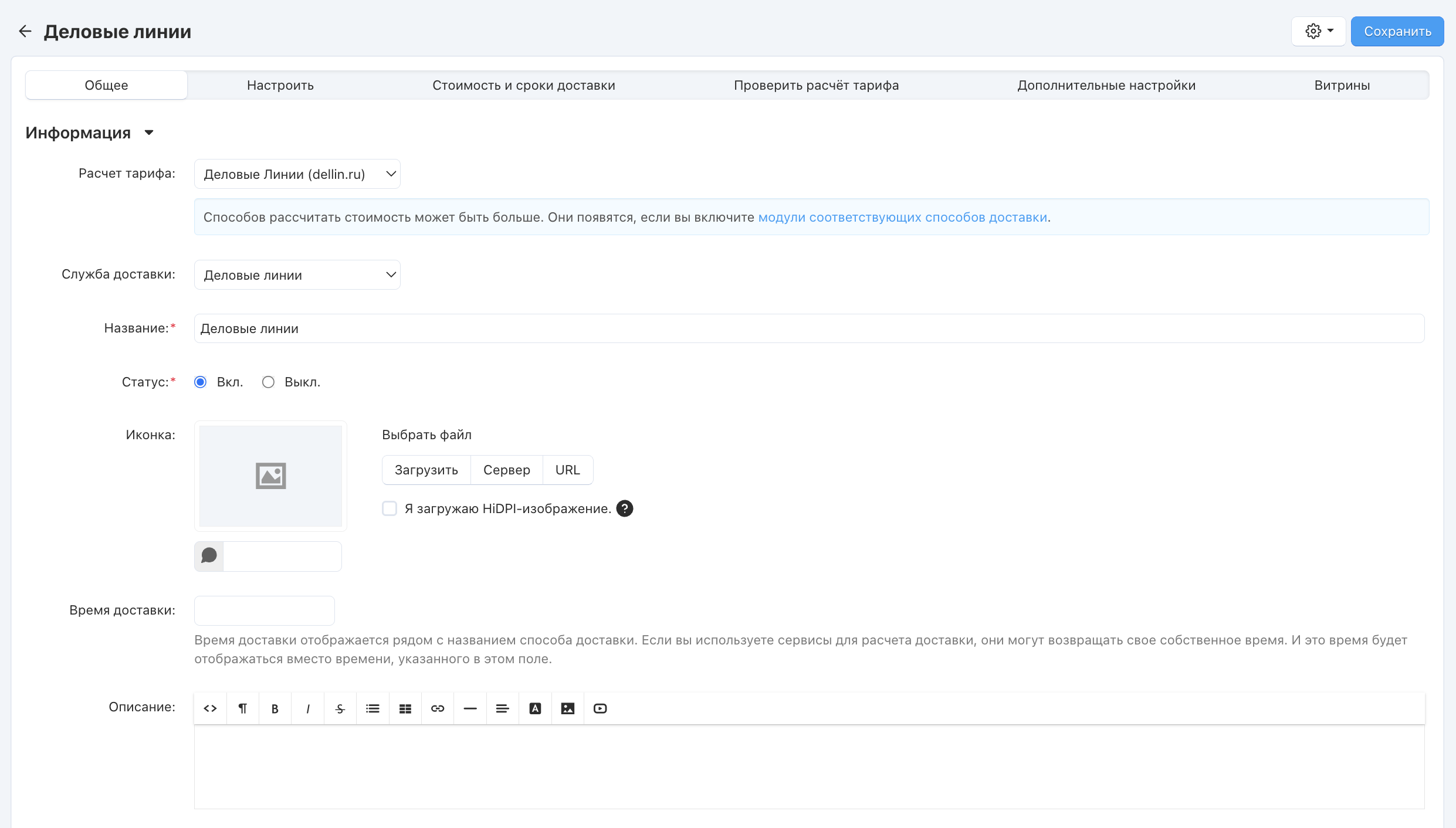The width and height of the screenshot is (1456, 828).
Task: Apply italic formatting in editor toolbar
Action: 307,708
